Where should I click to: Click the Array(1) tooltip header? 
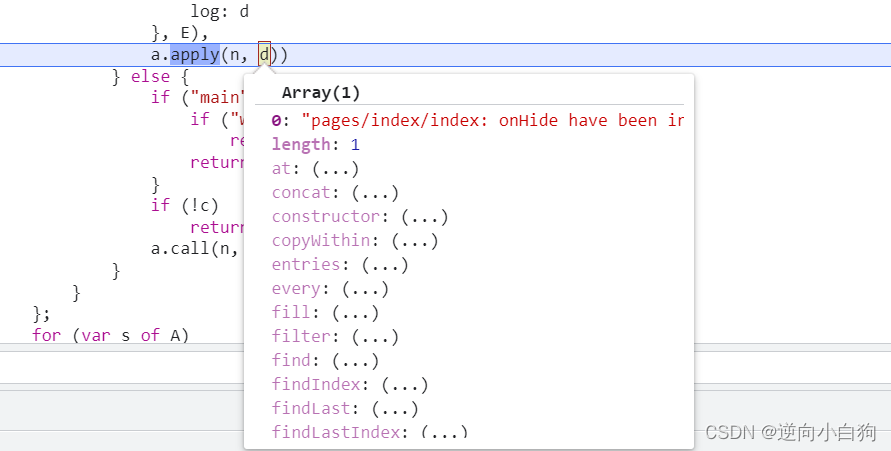coord(321,93)
